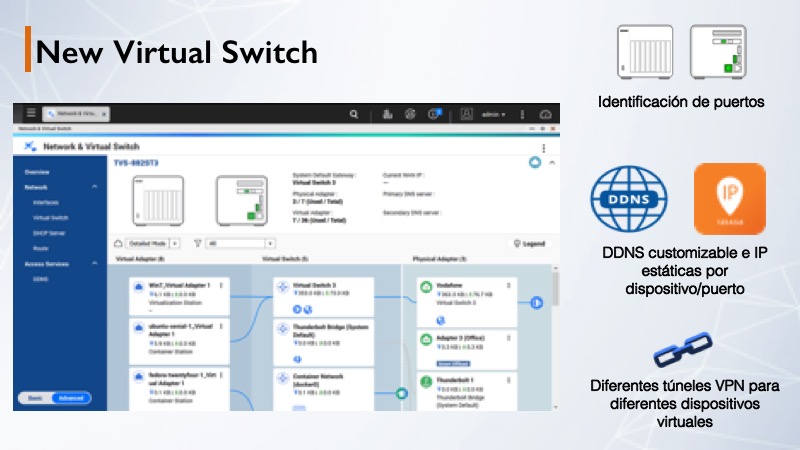Open the hamburger main menu in the top bar
The image size is (800, 450).
(31, 113)
